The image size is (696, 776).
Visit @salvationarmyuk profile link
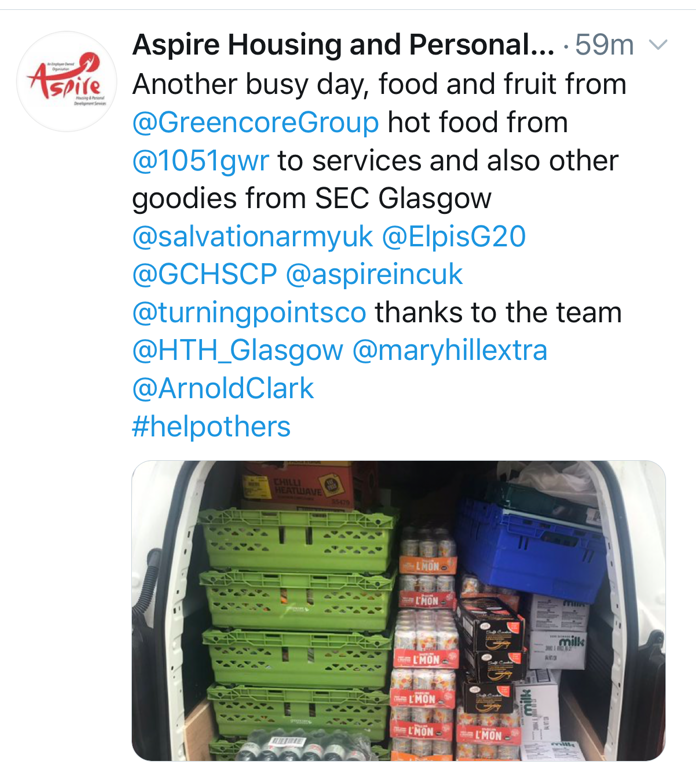click(252, 237)
